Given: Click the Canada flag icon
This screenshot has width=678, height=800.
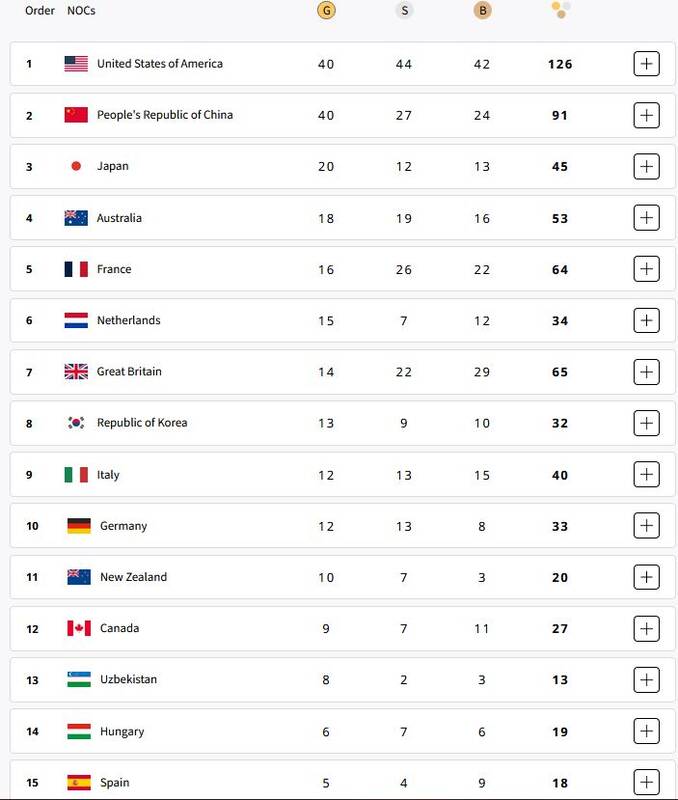Looking at the screenshot, I should (x=79, y=629).
